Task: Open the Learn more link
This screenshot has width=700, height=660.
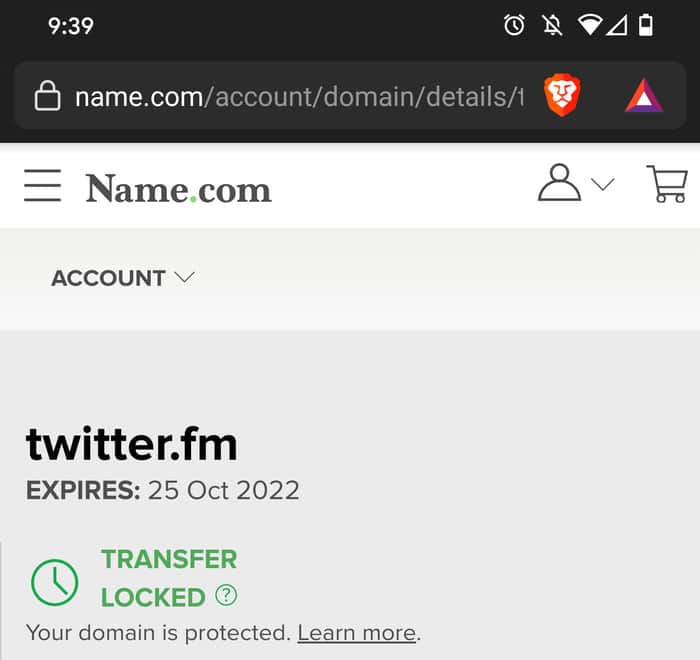Action: (x=357, y=633)
